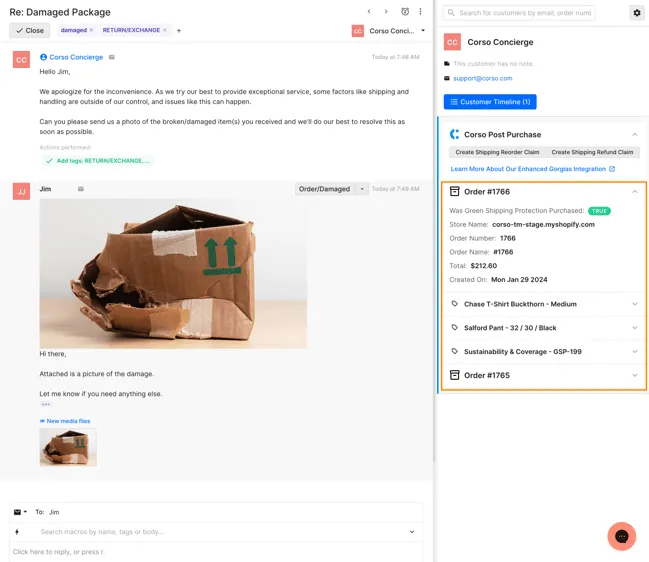Switch reply channel with email dropdown

[x=20, y=512]
